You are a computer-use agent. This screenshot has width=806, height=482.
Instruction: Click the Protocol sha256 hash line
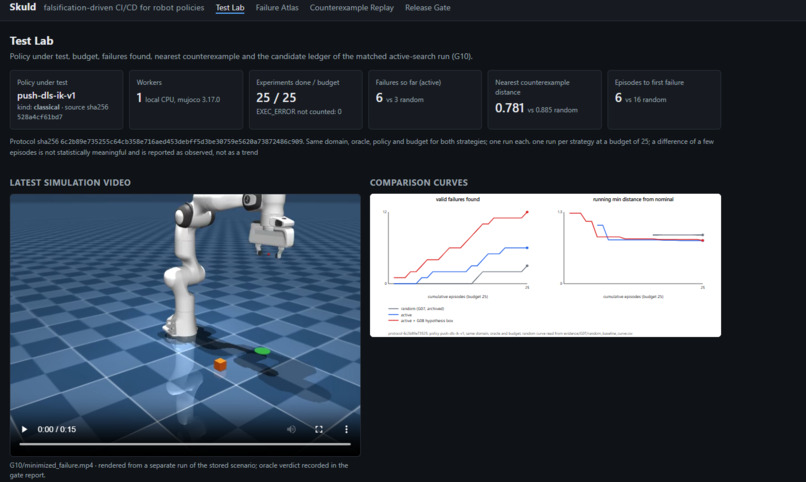(362, 147)
